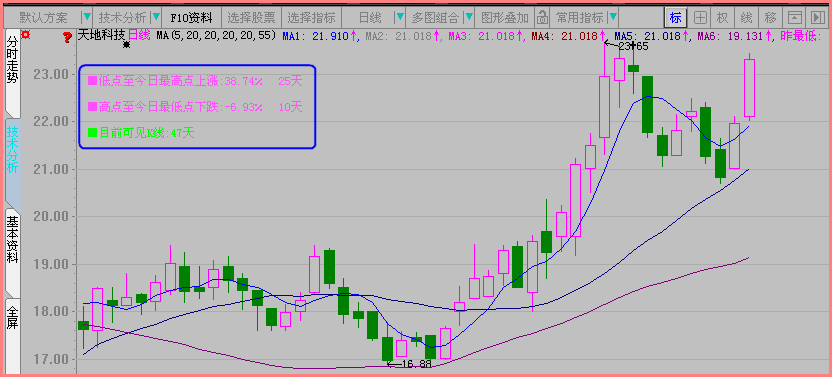Click the lock icon next to 图形叠加
This screenshot has width=832, height=377.
click(x=542, y=18)
